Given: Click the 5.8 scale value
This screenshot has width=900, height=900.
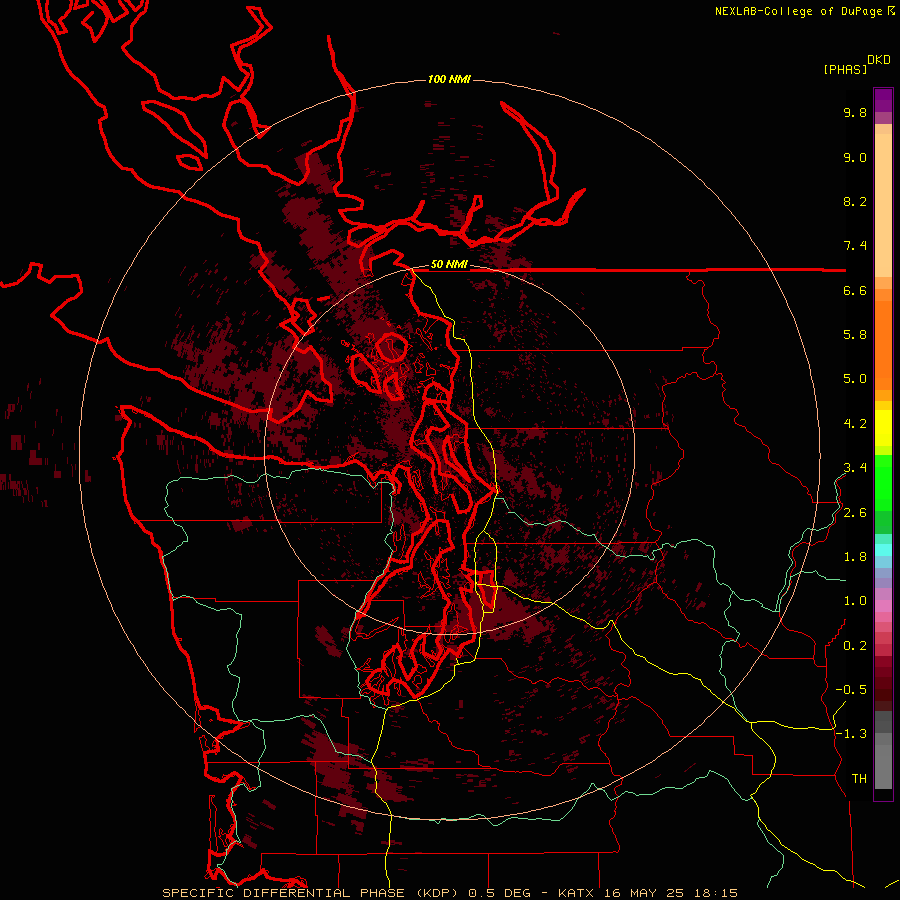Looking at the screenshot, I should point(855,335).
